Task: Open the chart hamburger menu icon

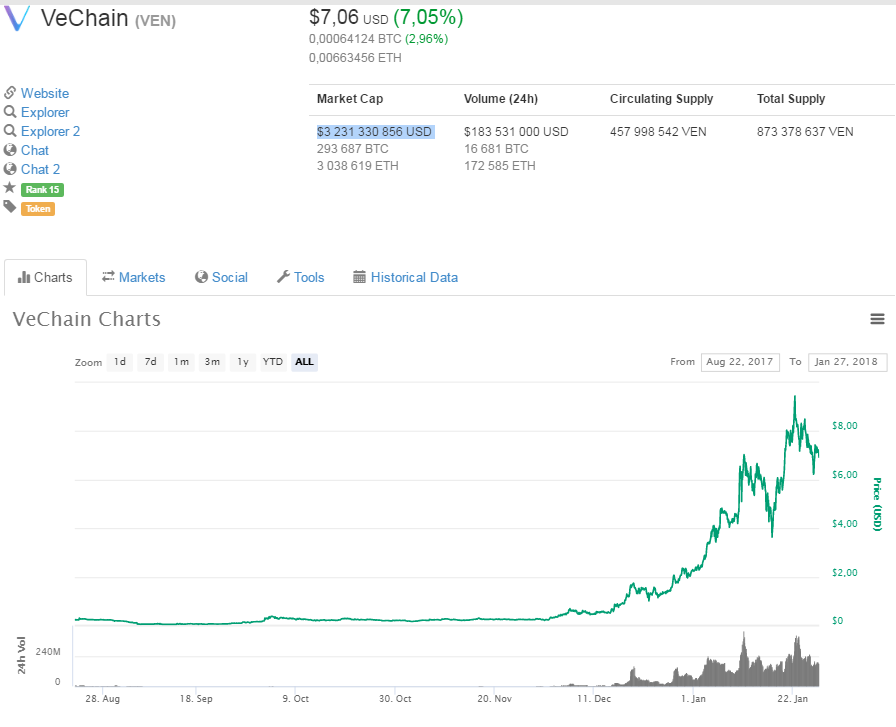Action: (x=877, y=319)
